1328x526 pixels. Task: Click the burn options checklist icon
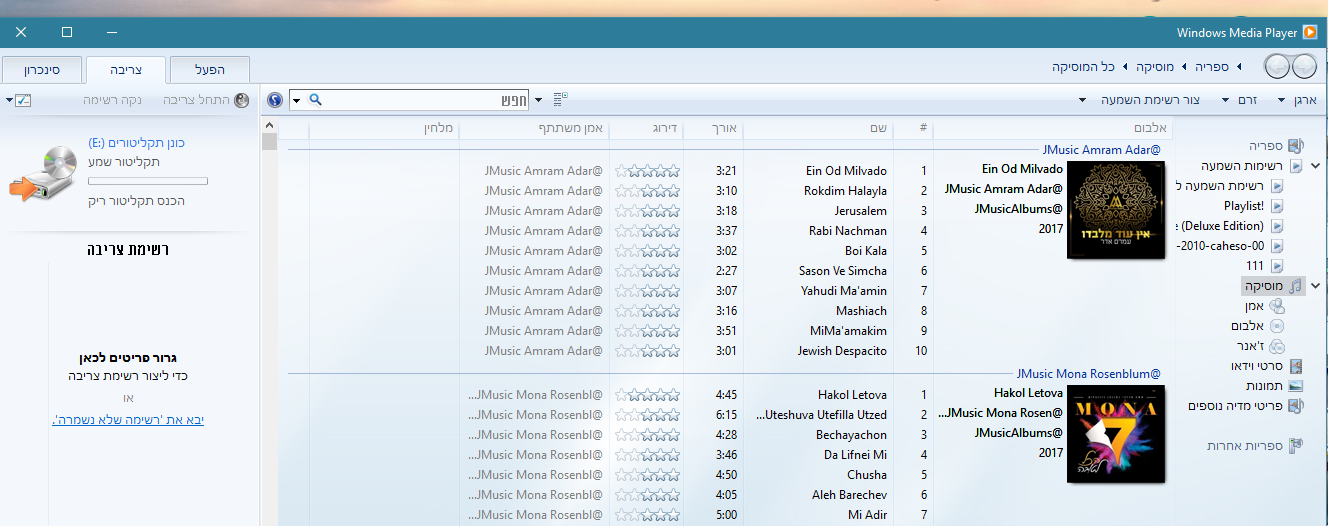(24, 100)
